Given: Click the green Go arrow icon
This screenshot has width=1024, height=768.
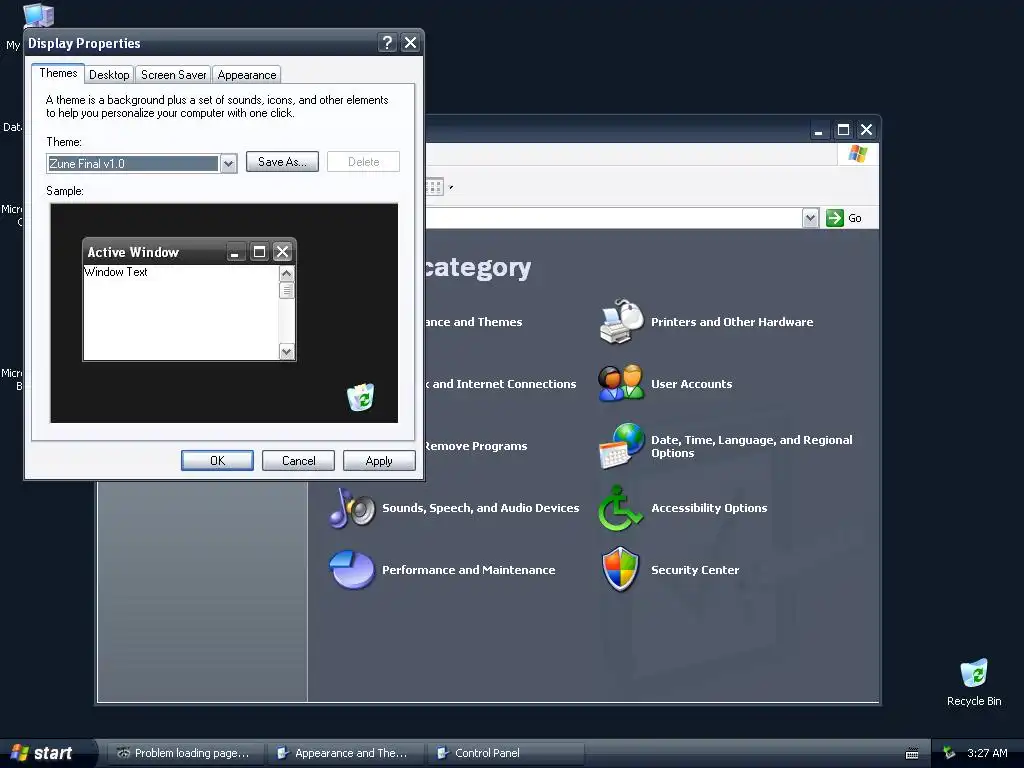Looking at the screenshot, I should pos(835,218).
